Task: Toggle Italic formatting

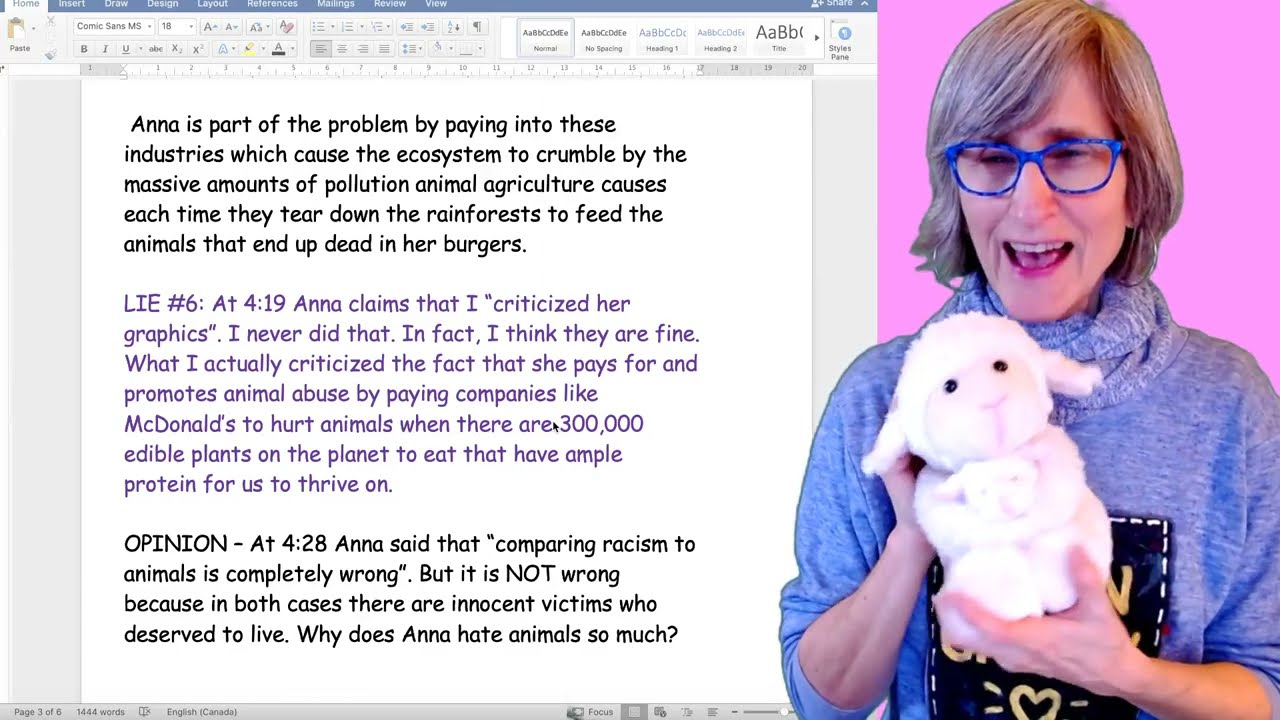Action: (x=104, y=49)
